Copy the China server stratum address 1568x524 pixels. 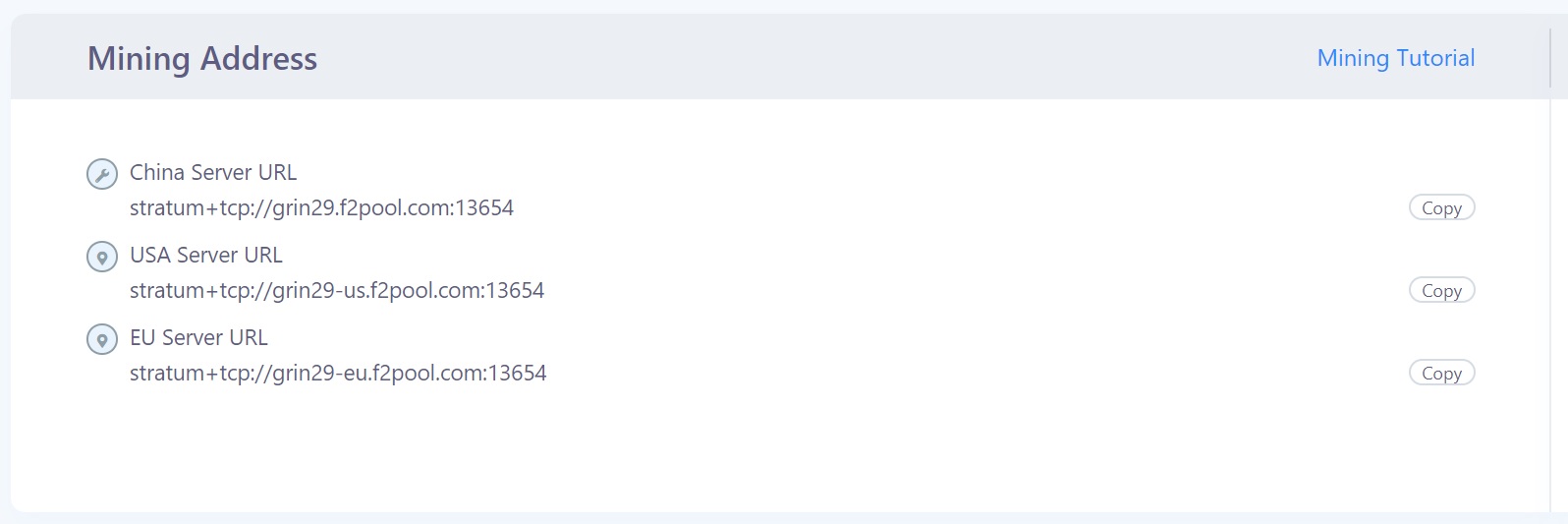1441,207
